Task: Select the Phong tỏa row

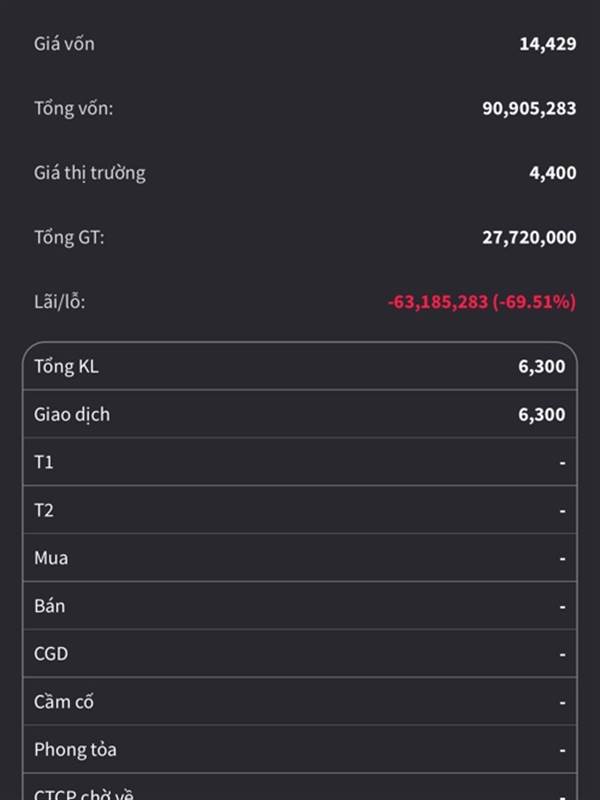Action: 300,749
